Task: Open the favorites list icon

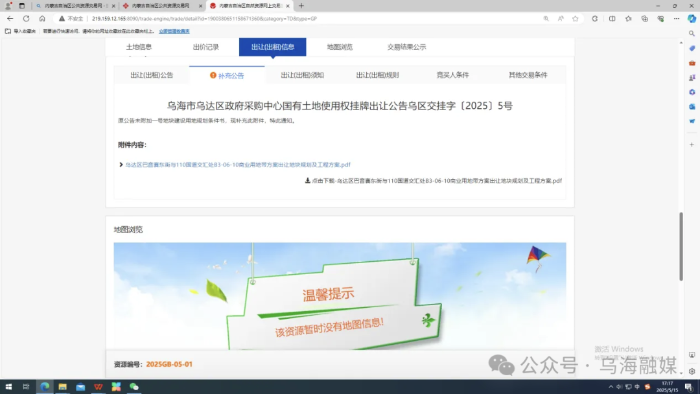Action: coord(628,19)
